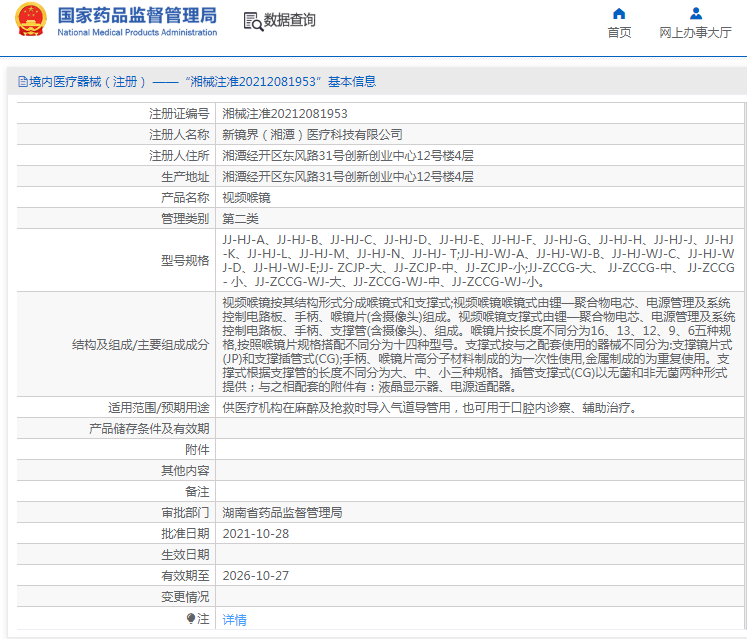Image resolution: width=747 pixels, height=639 pixels.
Task: Click the 数据查询 magnifier document icon
Action: tap(254, 21)
